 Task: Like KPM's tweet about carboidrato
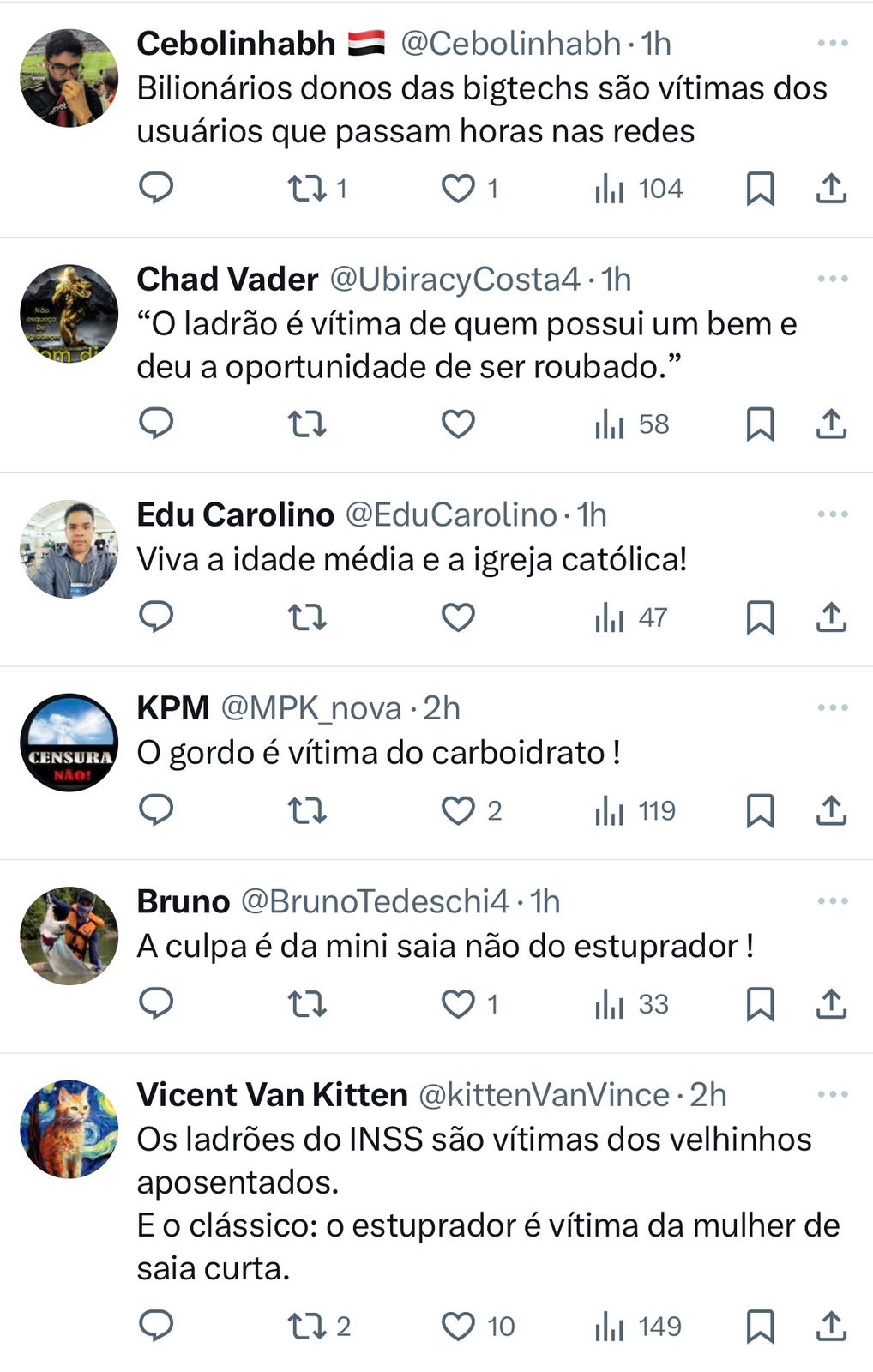(458, 810)
